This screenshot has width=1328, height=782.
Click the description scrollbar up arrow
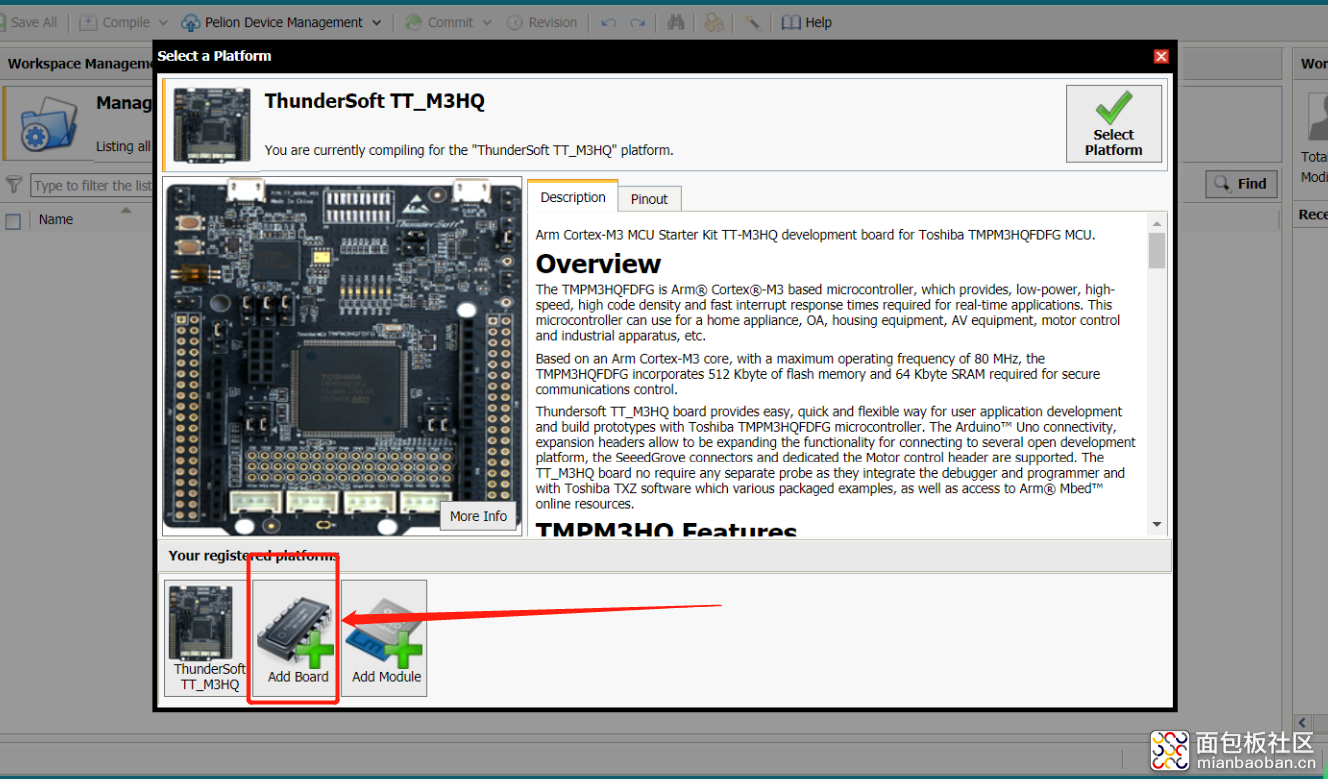1157,224
